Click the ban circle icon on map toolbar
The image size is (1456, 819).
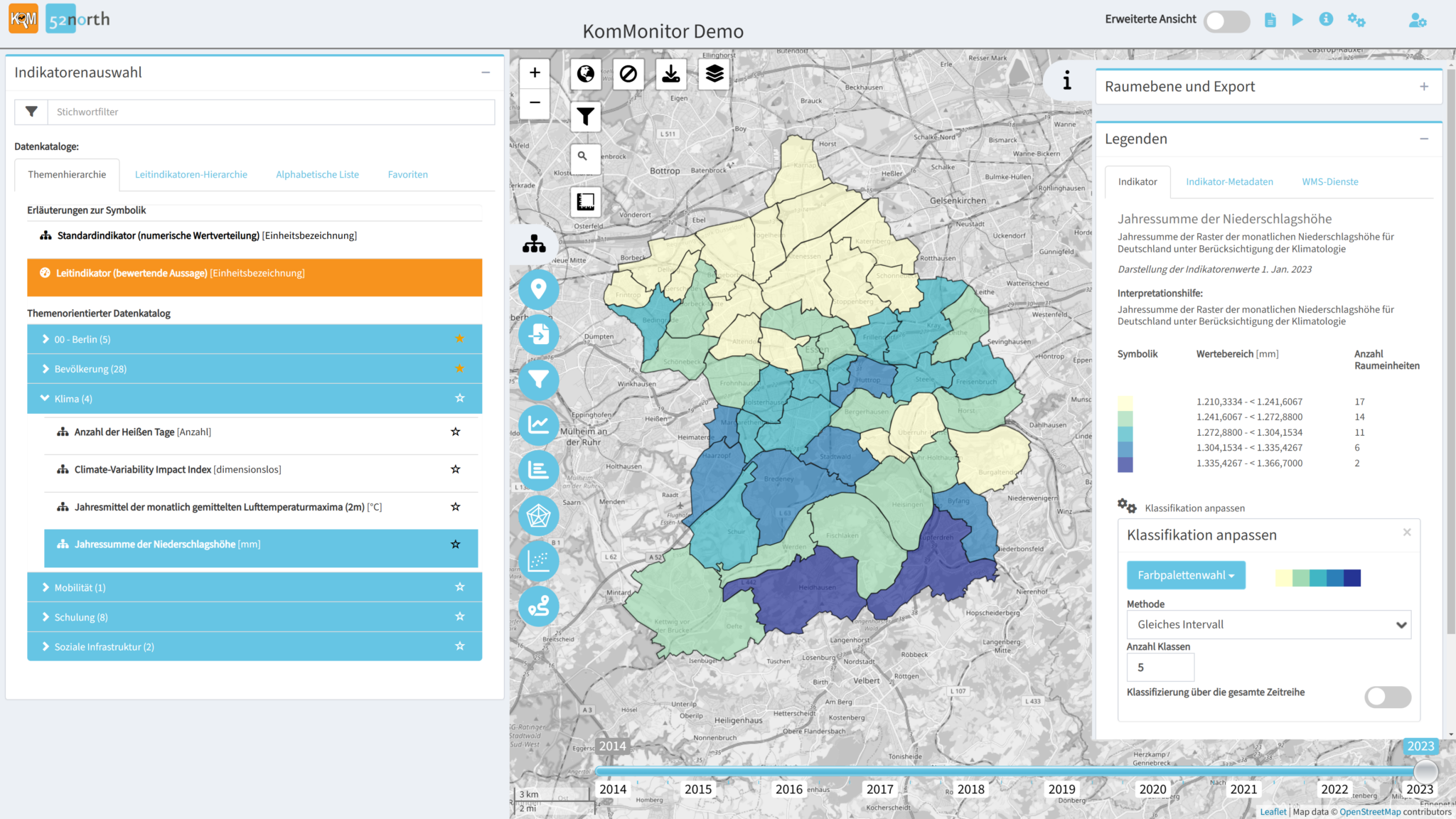click(x=628, y=74)
